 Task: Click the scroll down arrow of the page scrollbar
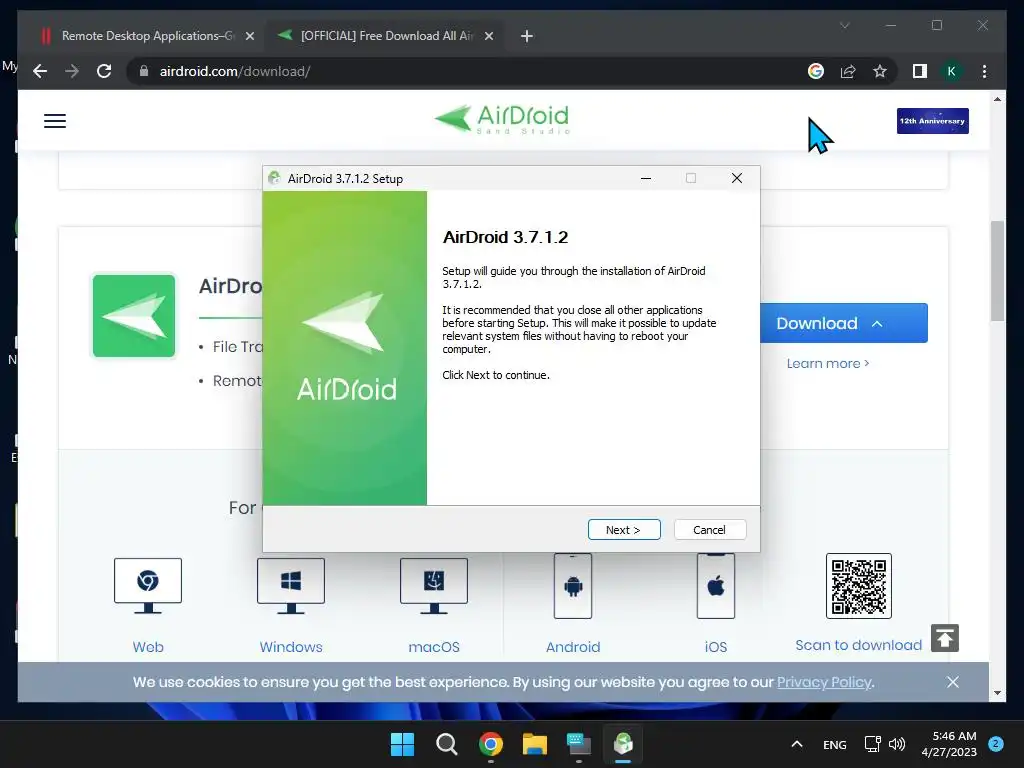point(997,693)
